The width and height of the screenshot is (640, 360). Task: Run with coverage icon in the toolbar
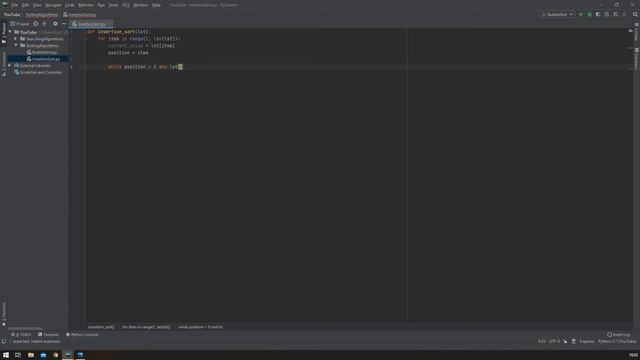(598, 14)
